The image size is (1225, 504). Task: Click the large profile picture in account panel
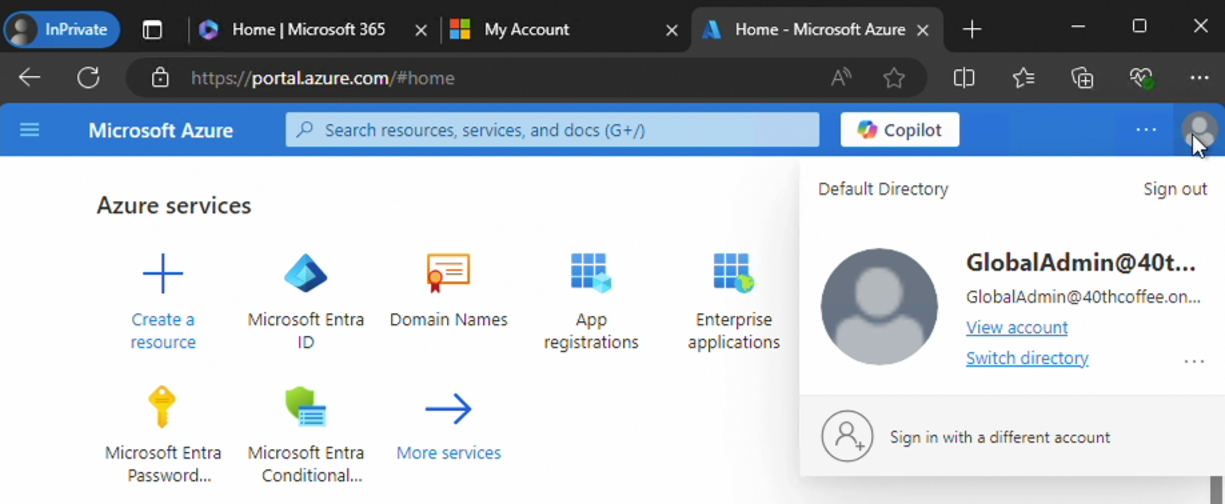[879, 307]
